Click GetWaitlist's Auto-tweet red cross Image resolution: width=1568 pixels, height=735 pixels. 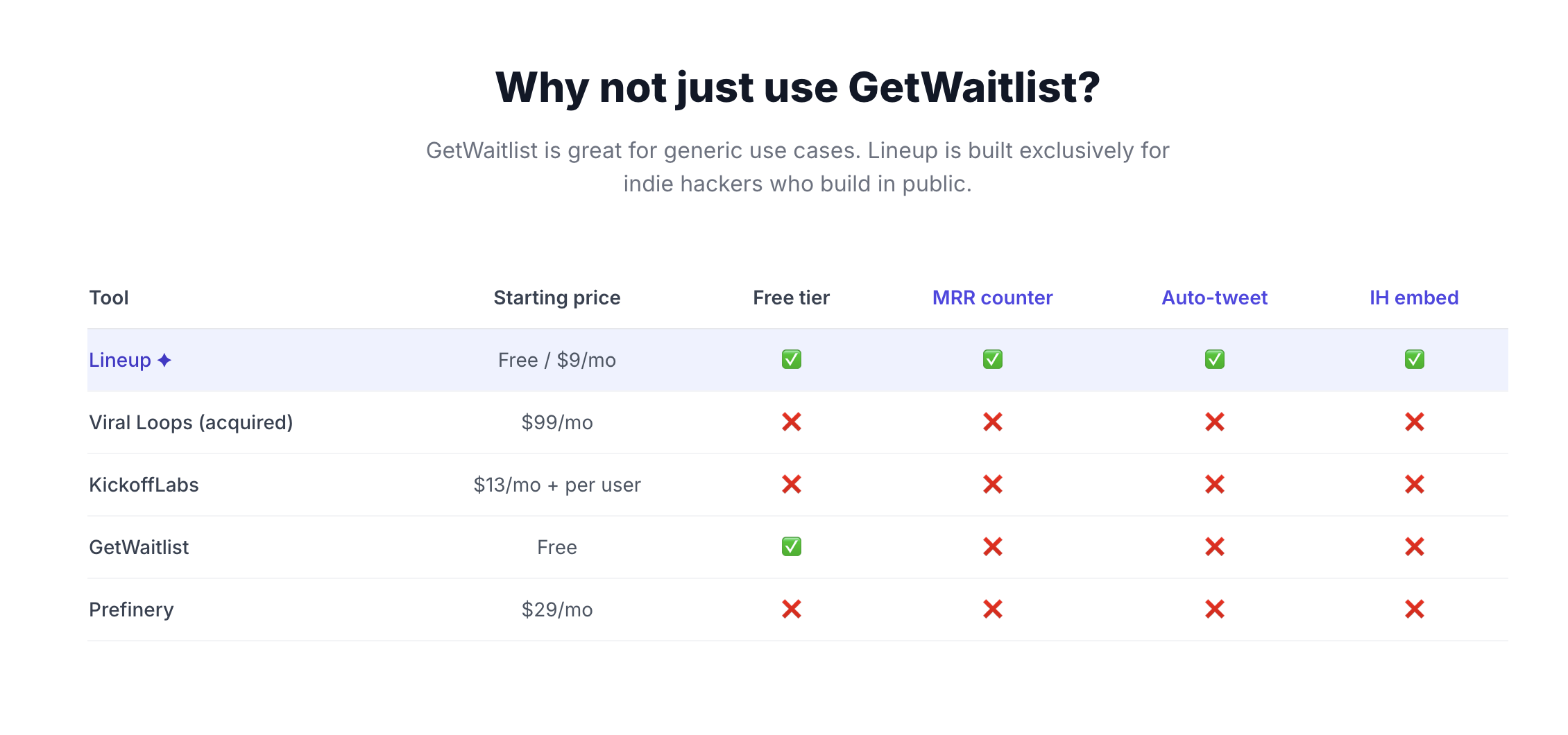click(x=1214, y=546)
